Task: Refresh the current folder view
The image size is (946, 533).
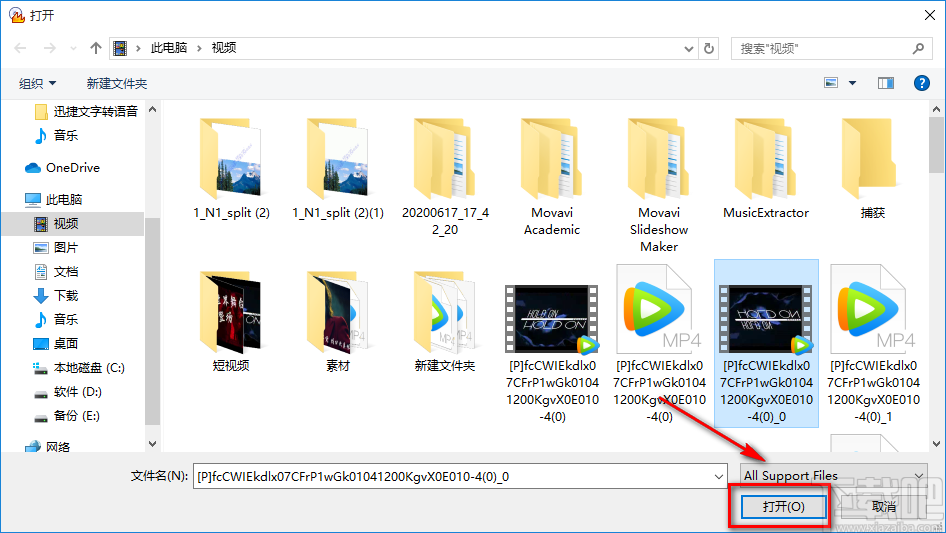Action: [x=709, y=48]
